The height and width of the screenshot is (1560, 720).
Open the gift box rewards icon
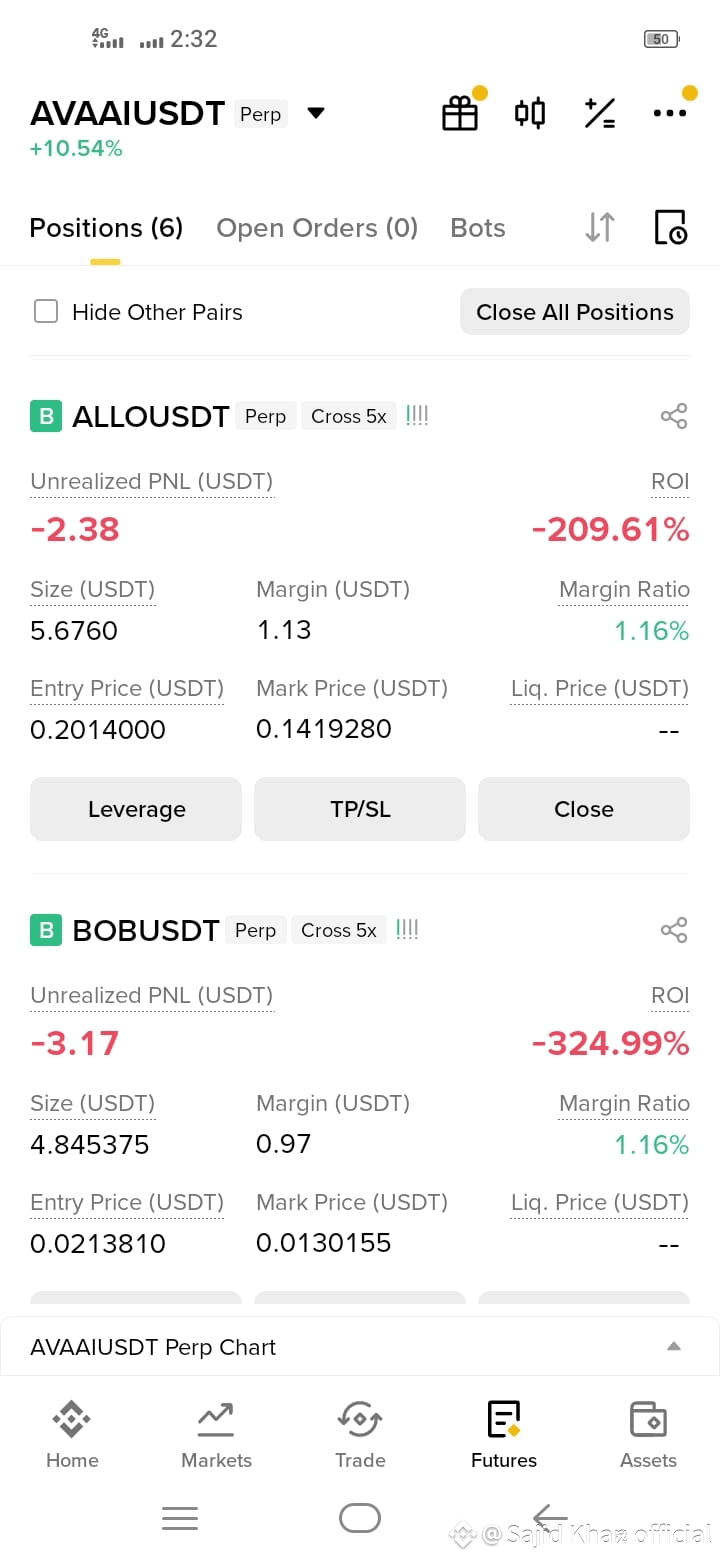[x=460, y=113]
